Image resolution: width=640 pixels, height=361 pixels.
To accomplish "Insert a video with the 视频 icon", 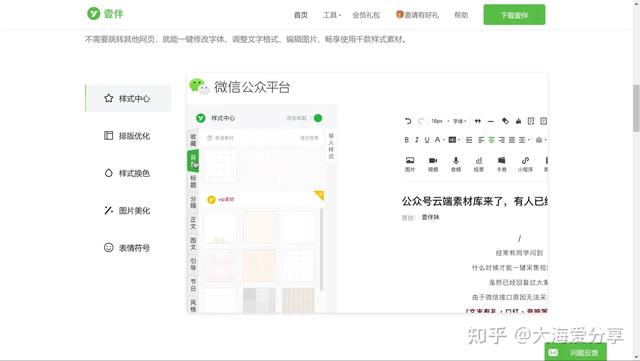I will (x=433, y=164).
